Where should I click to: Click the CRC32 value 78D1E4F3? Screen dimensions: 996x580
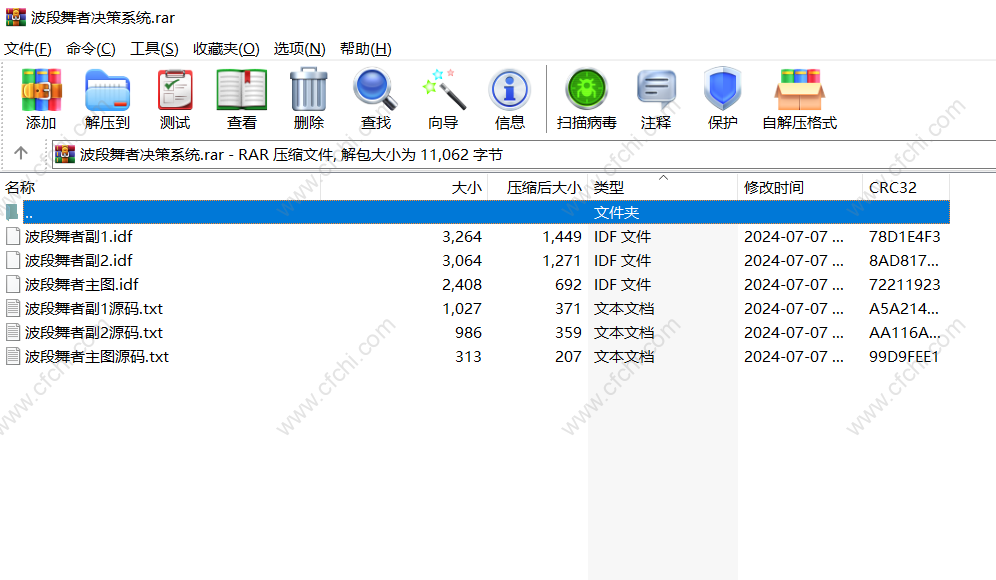click(x=905, y=236)
